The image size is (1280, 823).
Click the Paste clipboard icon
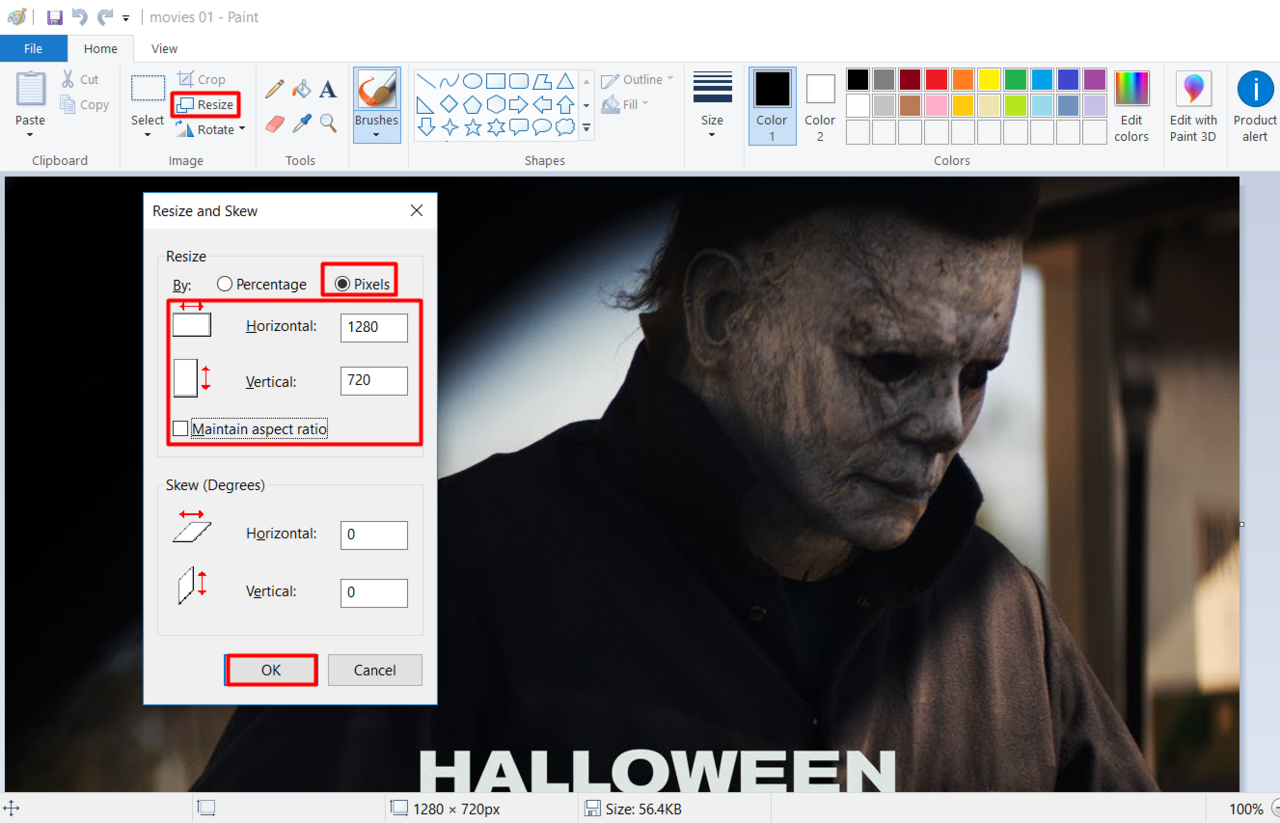pyautogui.click(x=30, y=89)
